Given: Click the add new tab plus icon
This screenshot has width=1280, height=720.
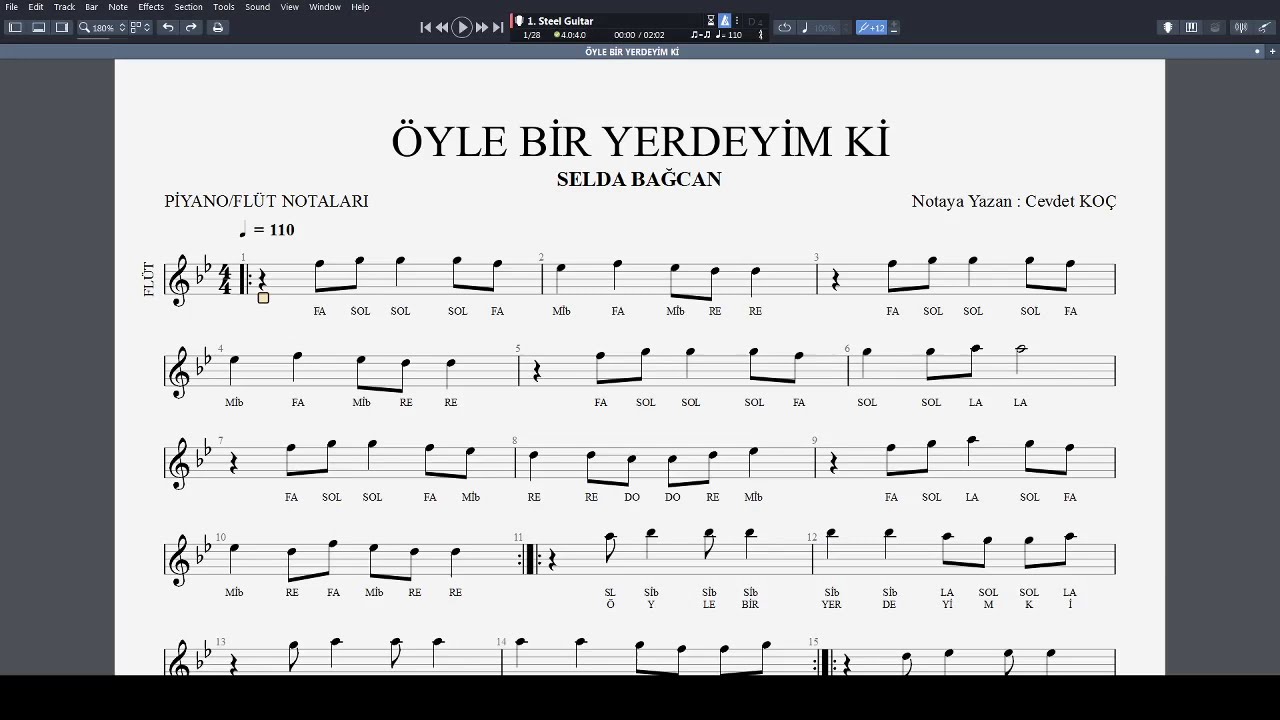Looking at the screenshot, I should (1271, 51).
